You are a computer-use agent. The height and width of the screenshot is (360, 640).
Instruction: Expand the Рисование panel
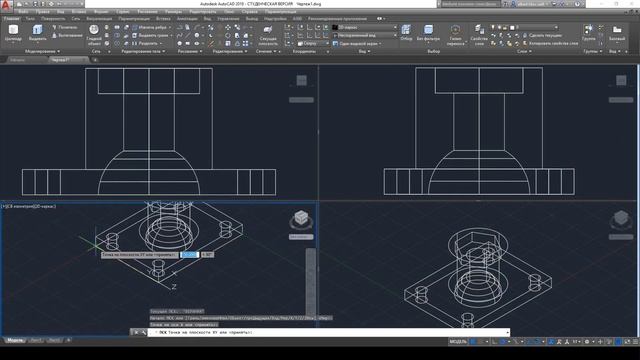click(190, 51)
